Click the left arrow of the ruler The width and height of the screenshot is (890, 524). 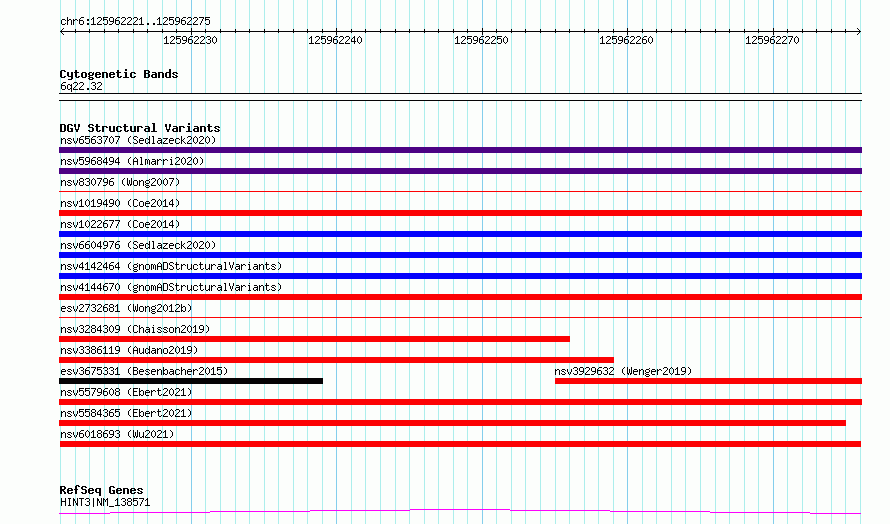pos(62,31)
